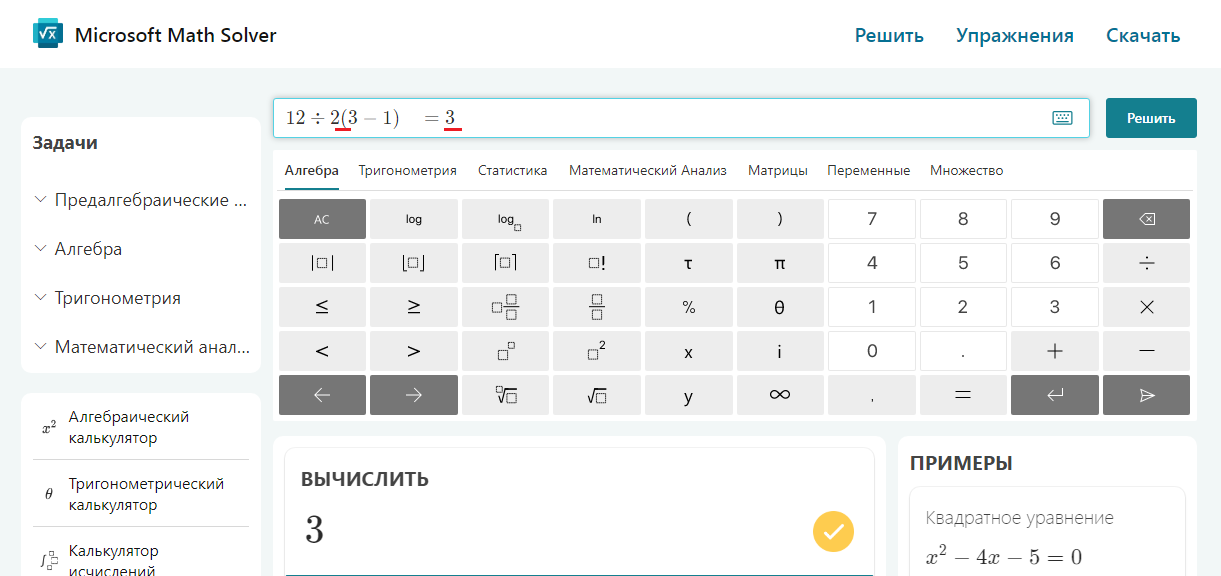
Task: Toggle the on-screen keyboard icon
Action: (x=1062, y=118)
